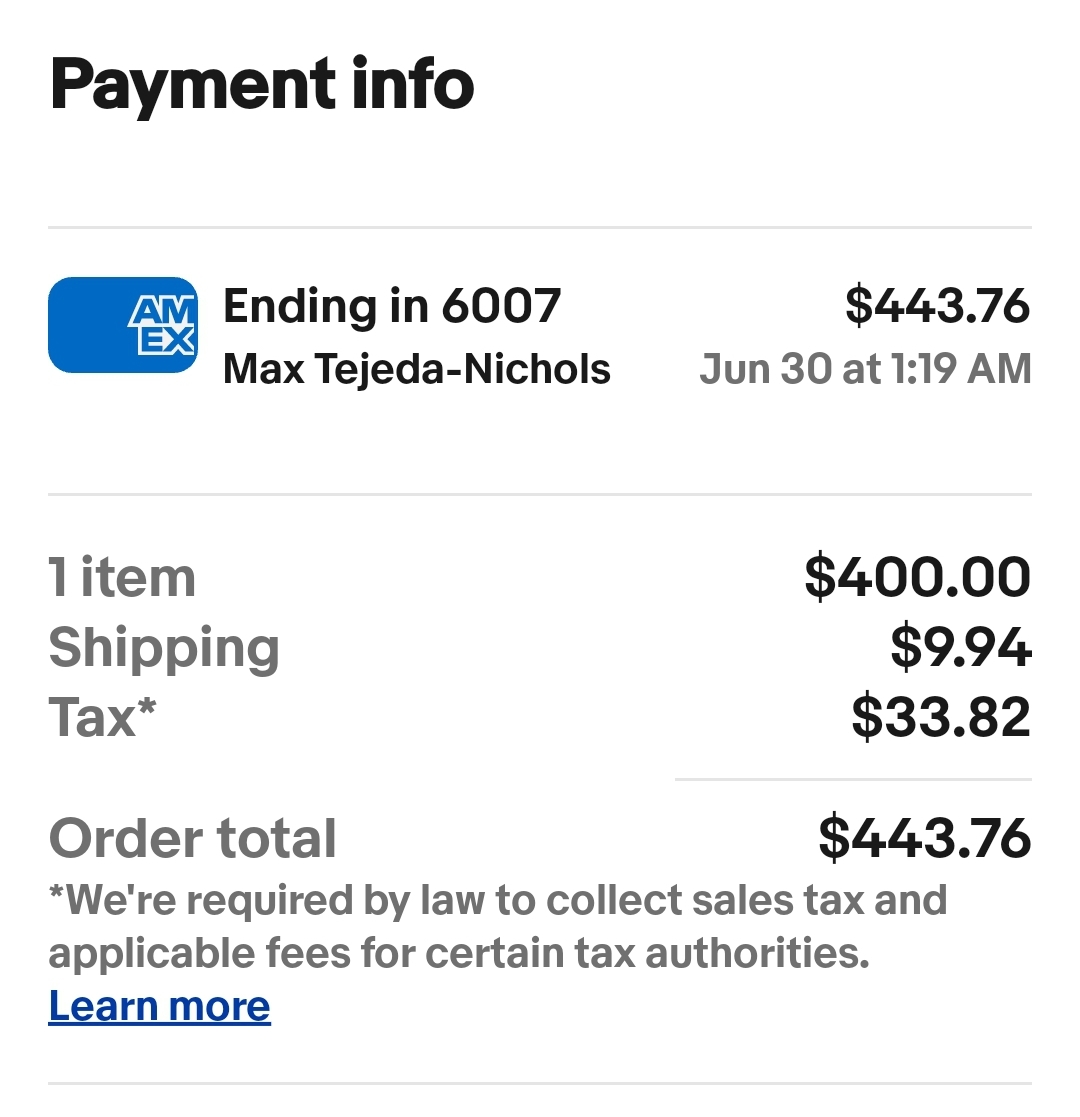Click the asterisk next to Tax
This screenshot has height=1117, width=1080.
tap(147, 707)
